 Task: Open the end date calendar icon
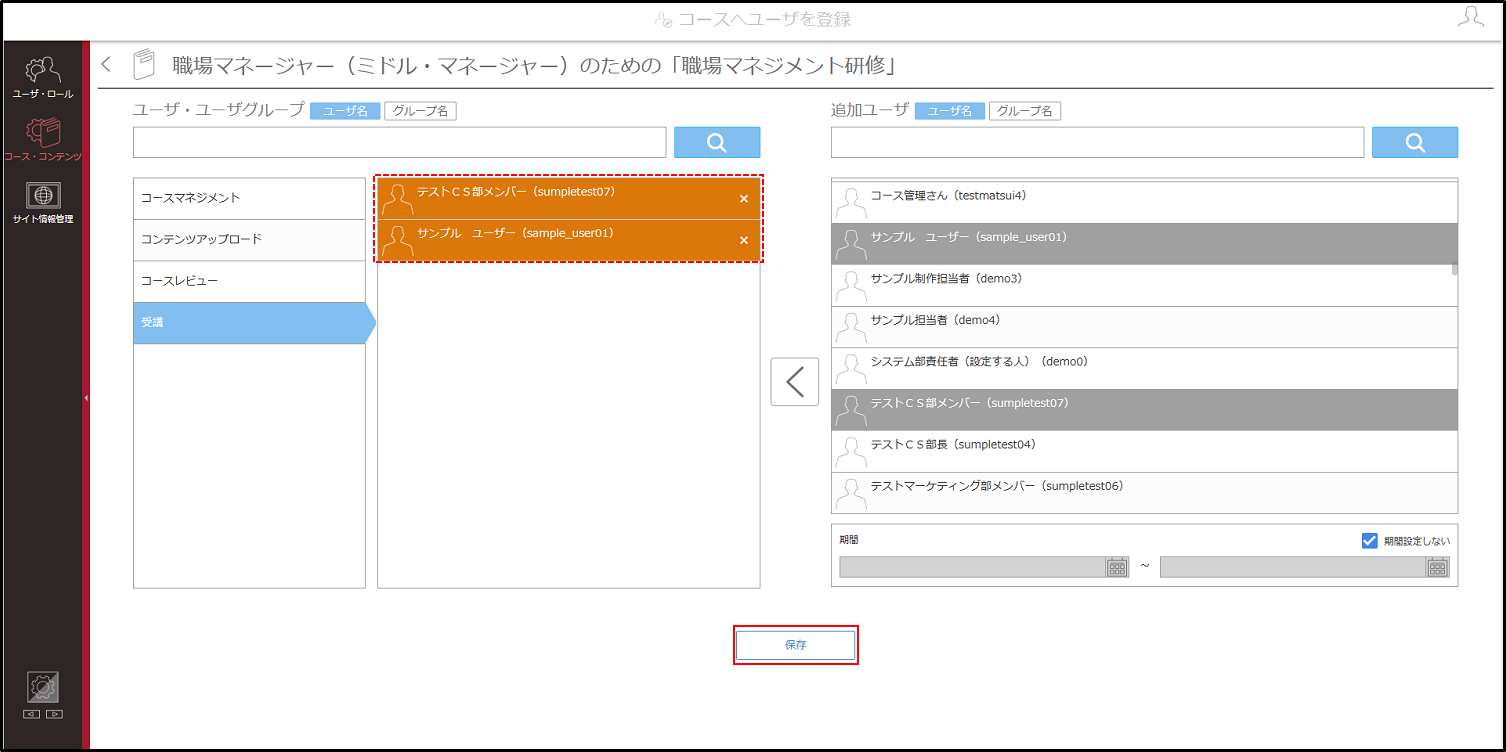[x=1438, y=567]
